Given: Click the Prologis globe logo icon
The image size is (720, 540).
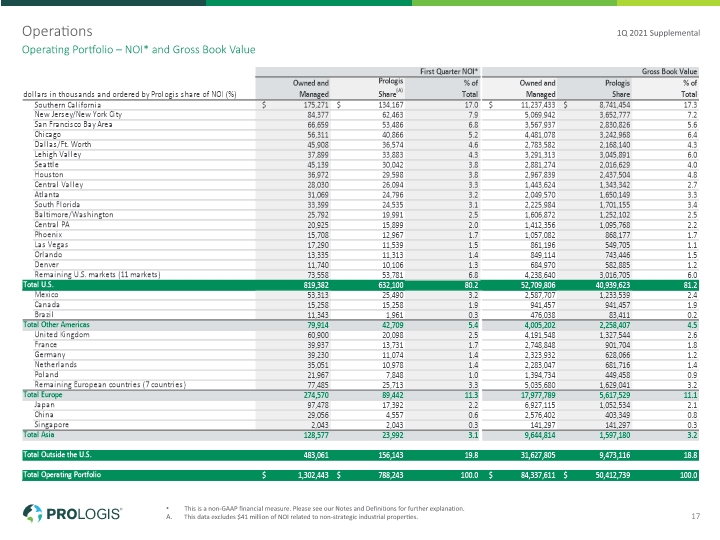Looking at the screenshot, I should (32, 513).
